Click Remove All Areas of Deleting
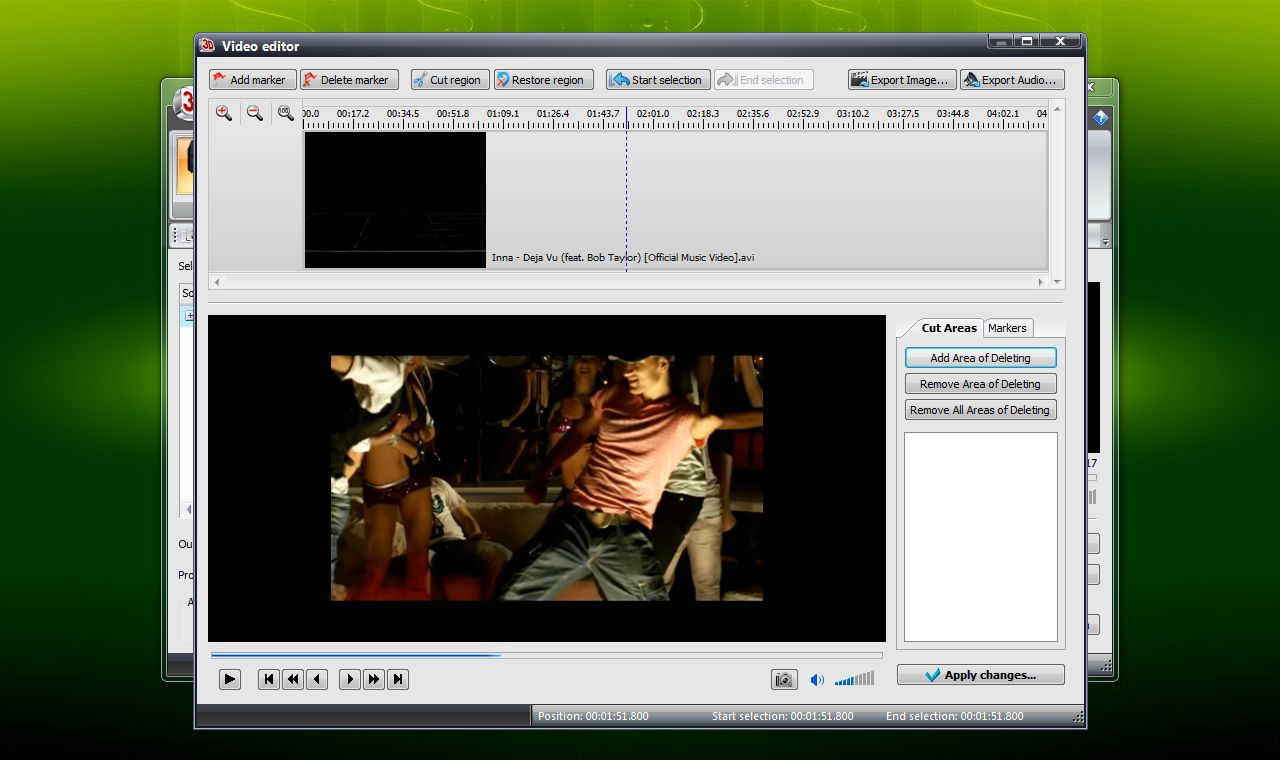 [980, 410]
